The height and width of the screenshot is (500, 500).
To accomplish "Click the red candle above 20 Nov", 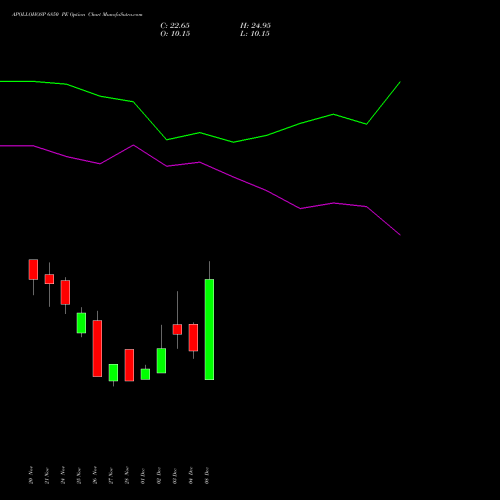I will [33, 269].
